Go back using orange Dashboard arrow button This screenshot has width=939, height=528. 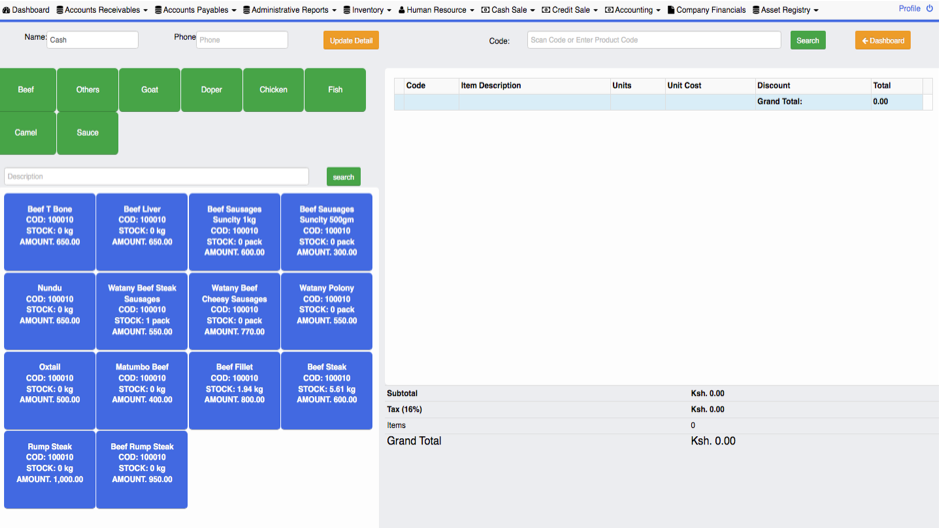pos(883,40)
